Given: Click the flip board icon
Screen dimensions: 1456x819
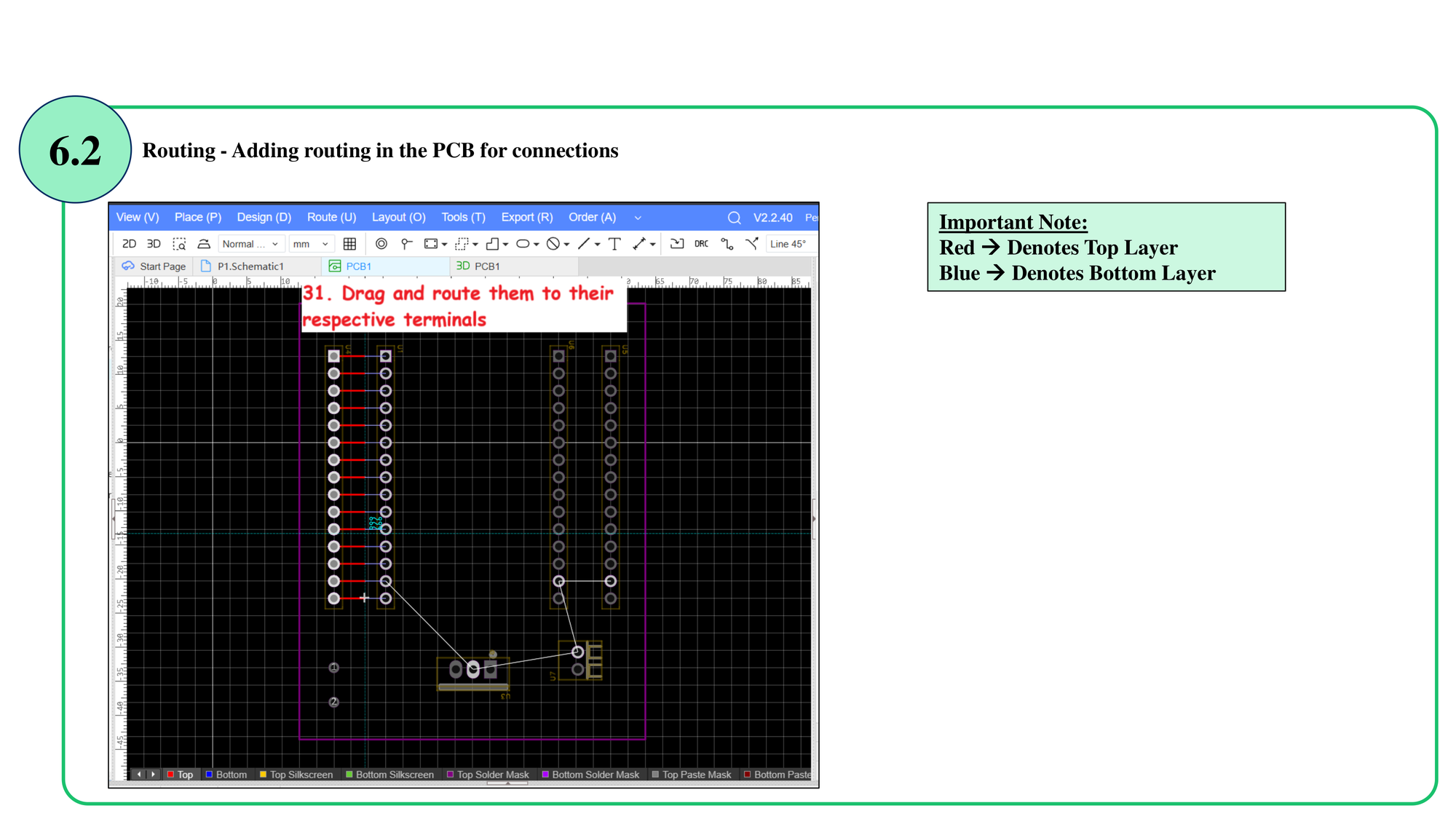Looking at the screenshot, I should 204,244.
